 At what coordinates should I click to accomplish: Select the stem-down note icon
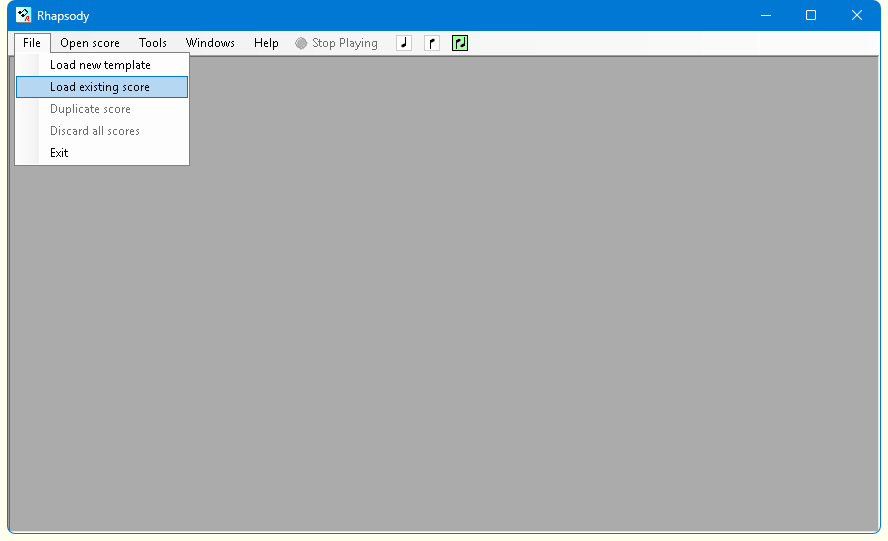coord(432,43)
